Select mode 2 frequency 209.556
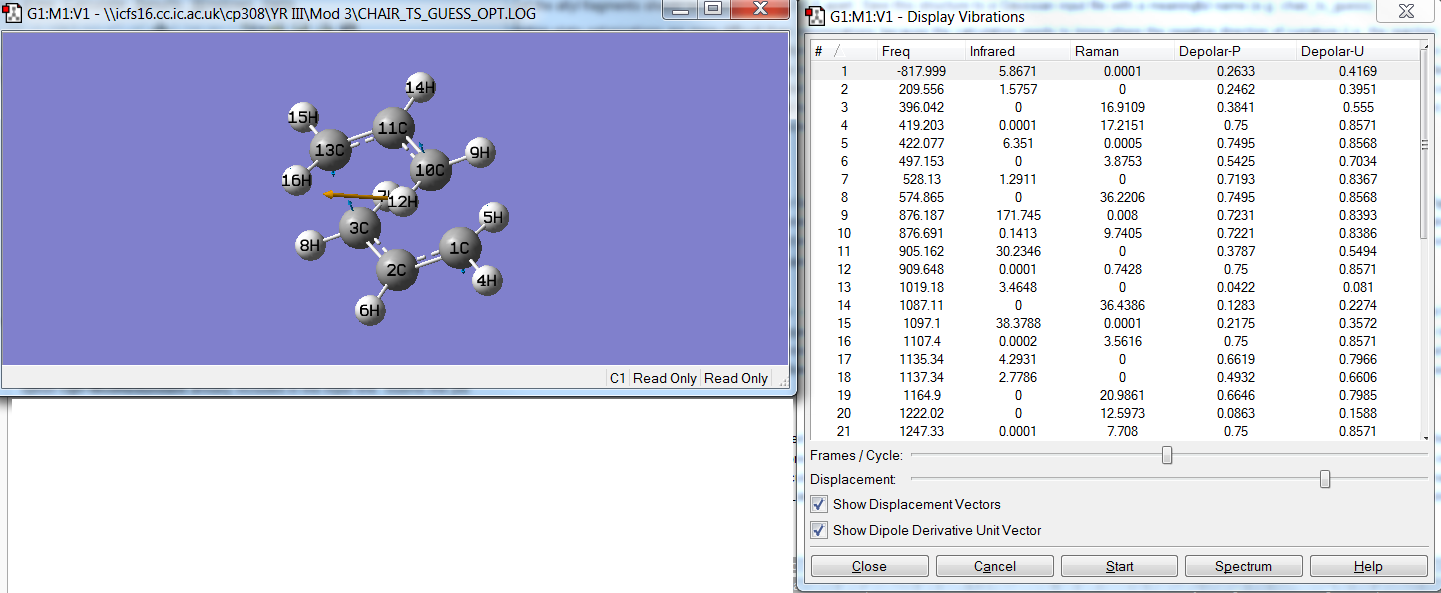Screen dimensions: 1441x593 click(x=1115, y=89)
